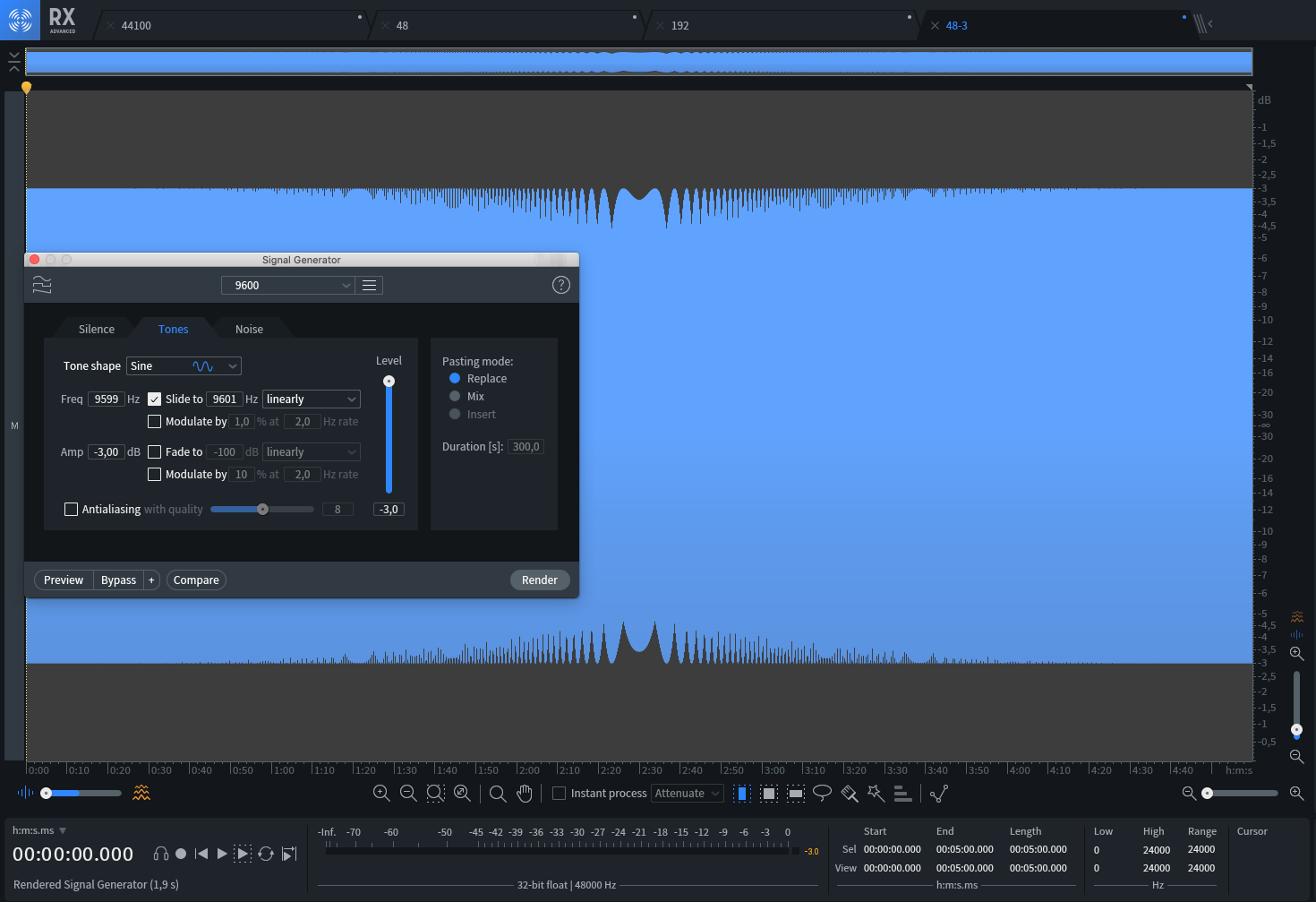Zoom in horizontally in the bottom toolbar
Viewport: 1316px width, 902px height.
(x=381, y=793)
